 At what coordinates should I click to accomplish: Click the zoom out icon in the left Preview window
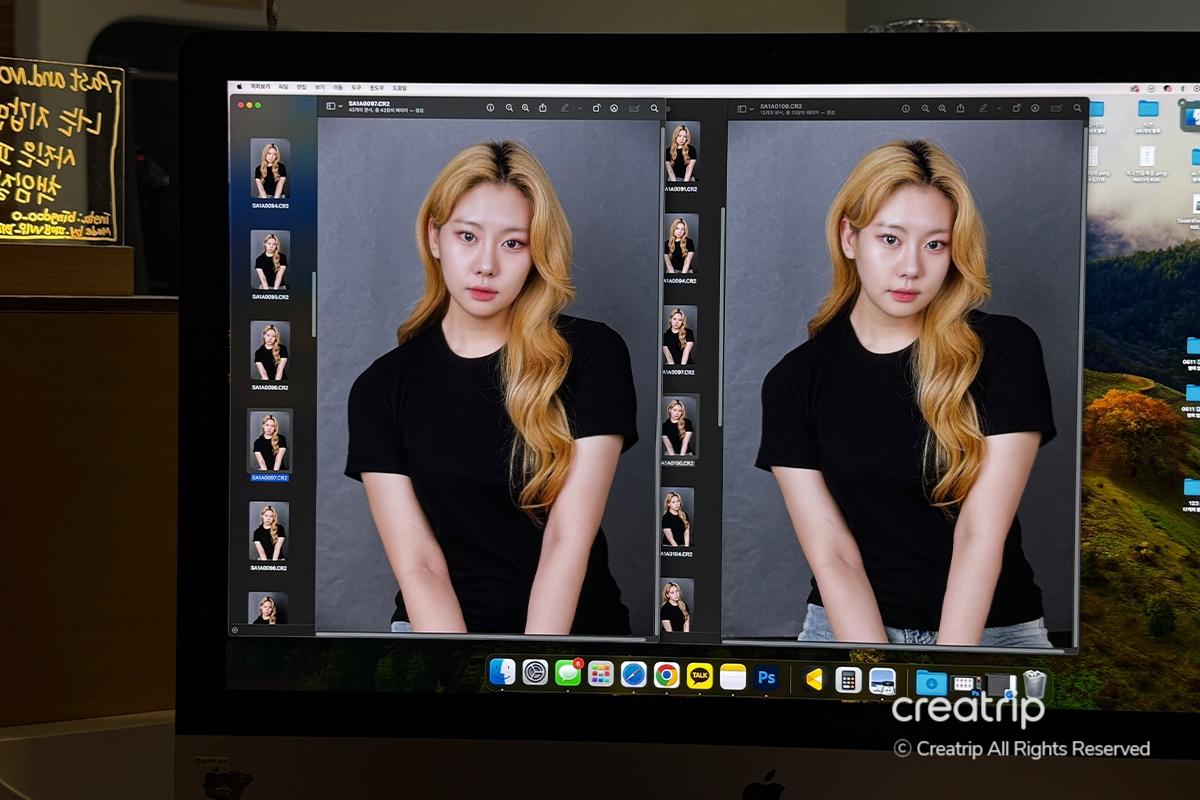(x=509, y=108)
